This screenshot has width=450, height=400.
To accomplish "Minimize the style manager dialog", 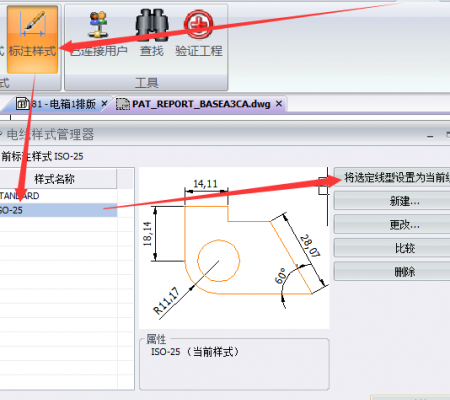I will pyautogui.click(x=430, y=136).
